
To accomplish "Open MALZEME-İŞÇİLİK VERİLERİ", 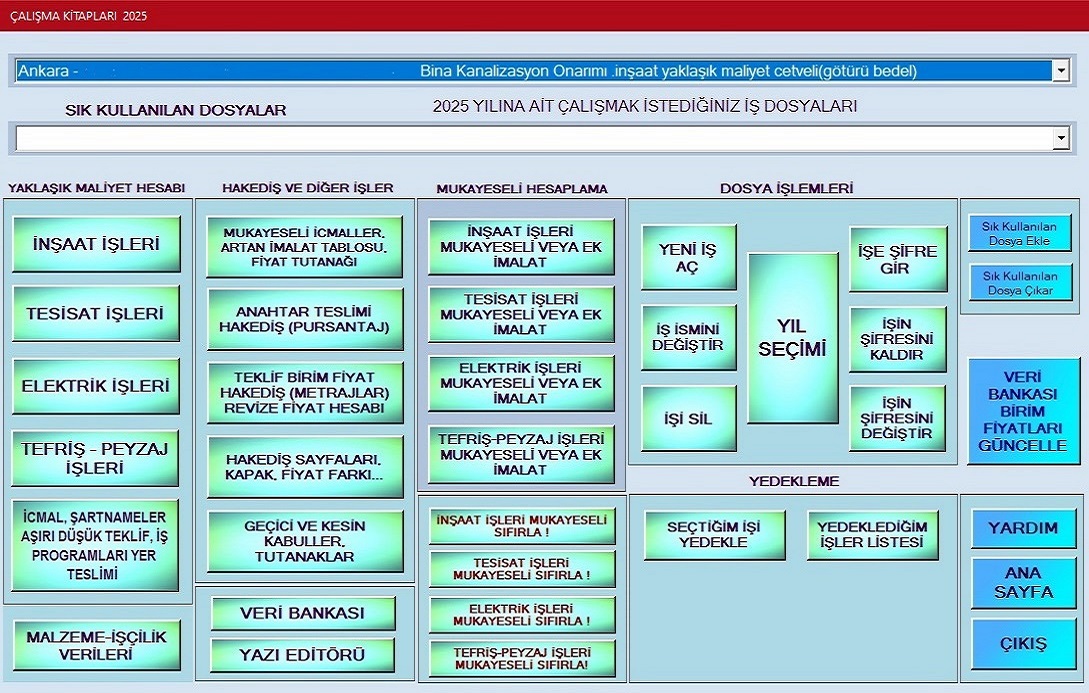I will (x=96, y=645).
